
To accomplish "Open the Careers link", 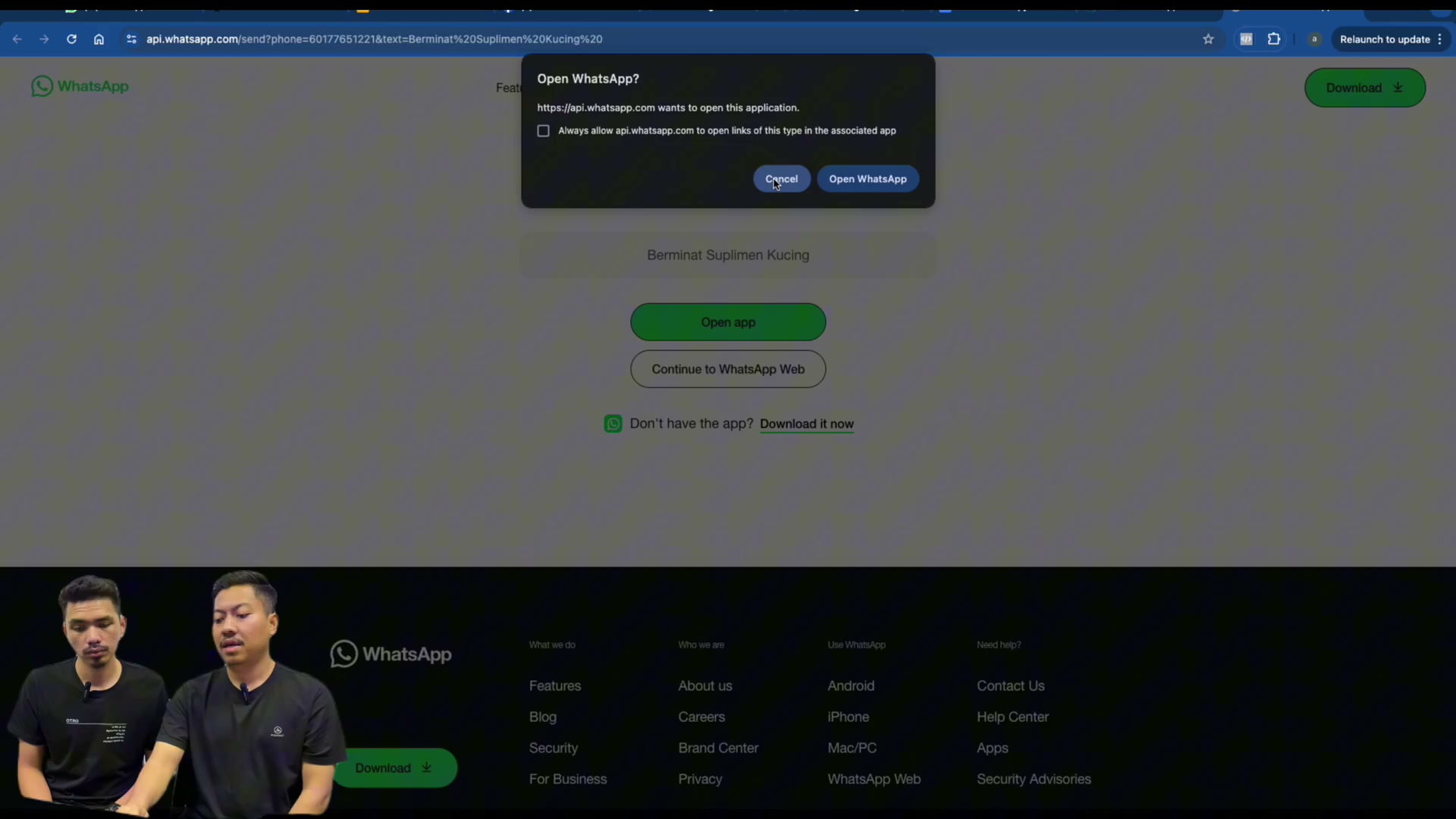I will click(x=701, y=717).
